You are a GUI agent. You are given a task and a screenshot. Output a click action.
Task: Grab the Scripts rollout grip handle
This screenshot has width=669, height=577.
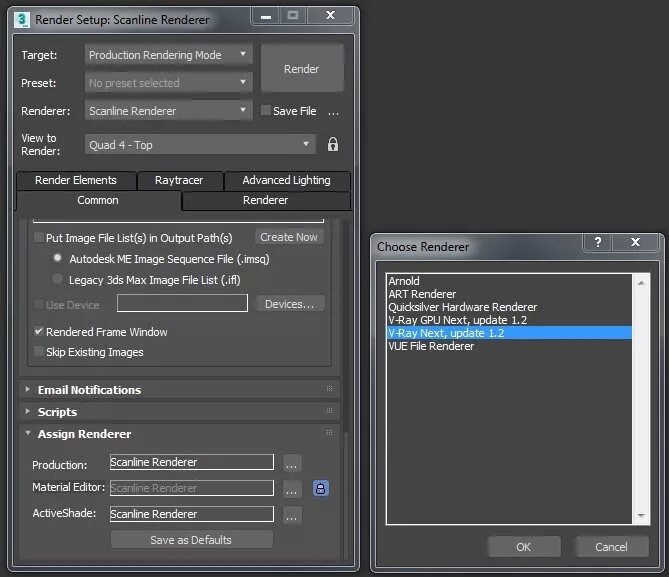tap(329, 411)
